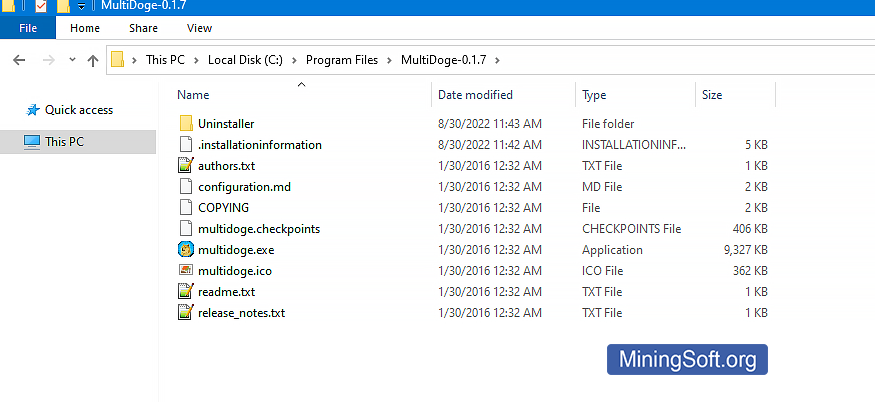Click the COPYING file icon
The image size is (875, 402).
[186, 208]
